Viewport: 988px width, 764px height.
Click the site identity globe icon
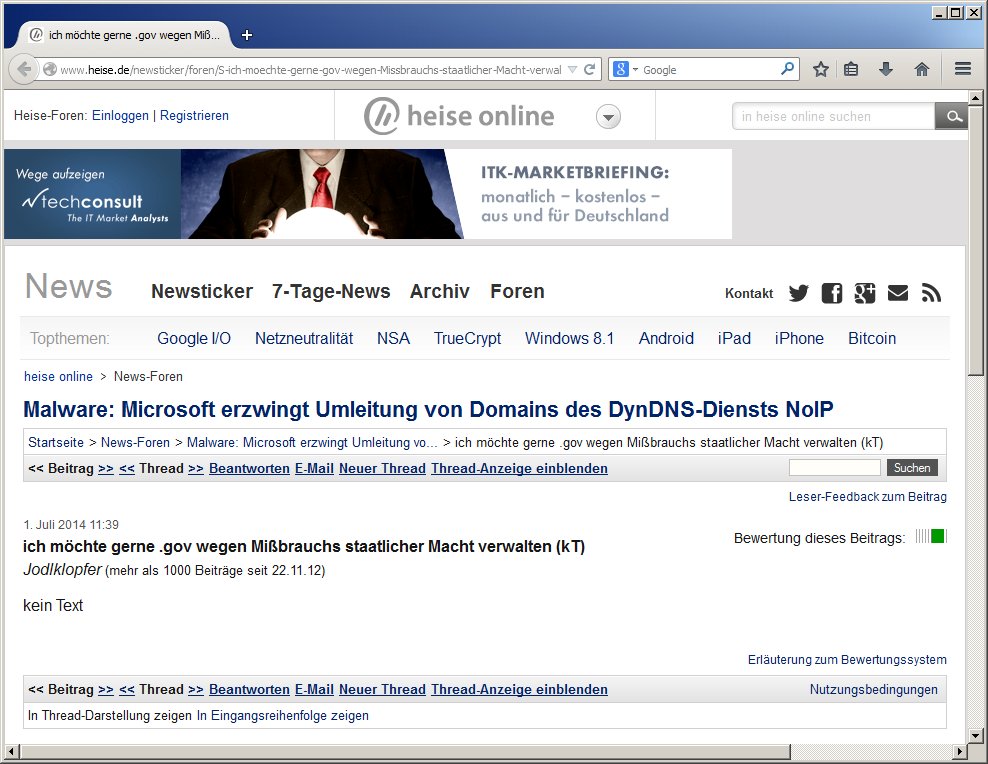(50, 69)
